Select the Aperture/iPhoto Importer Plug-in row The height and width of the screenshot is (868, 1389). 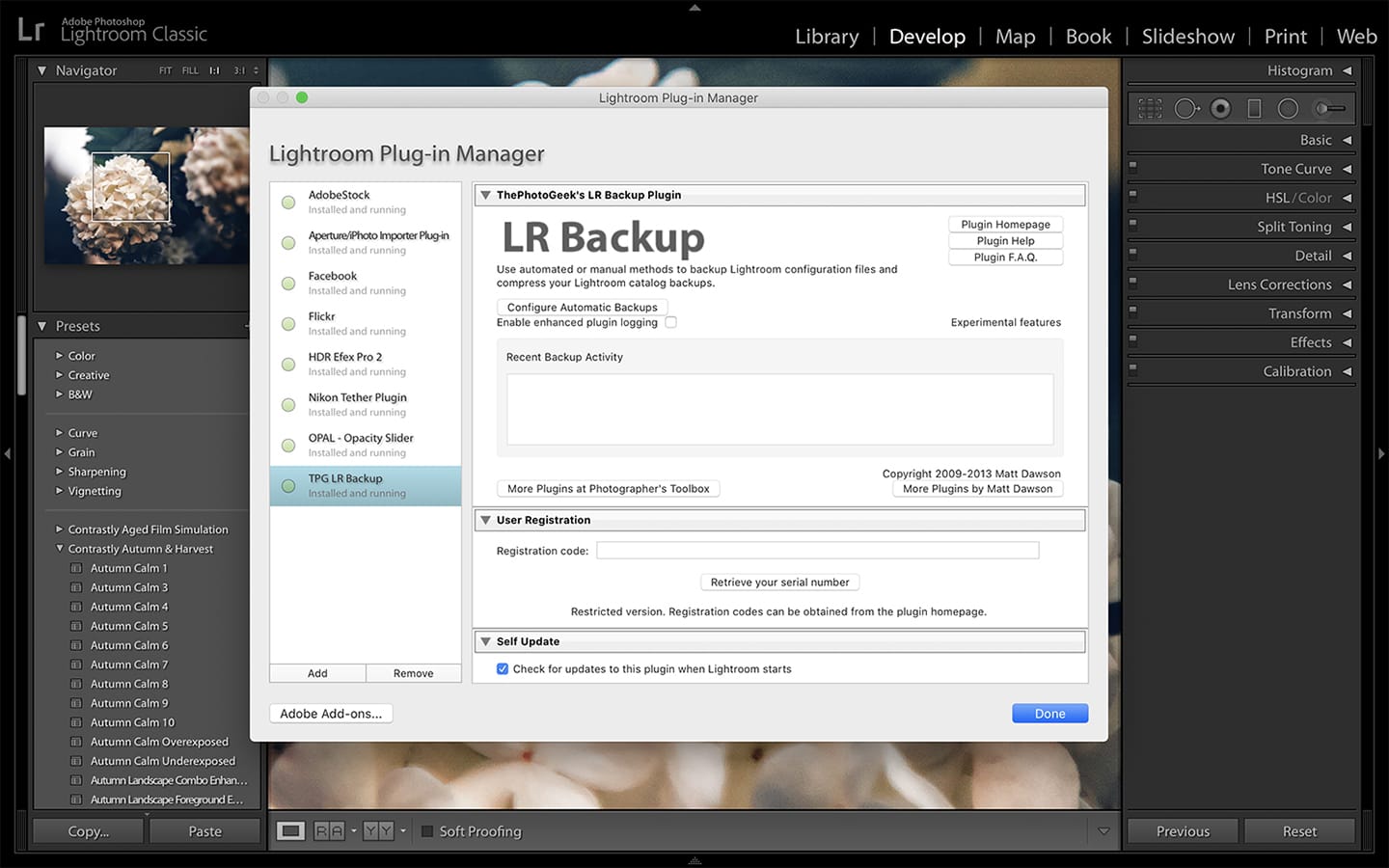click(x=366, y=242)
